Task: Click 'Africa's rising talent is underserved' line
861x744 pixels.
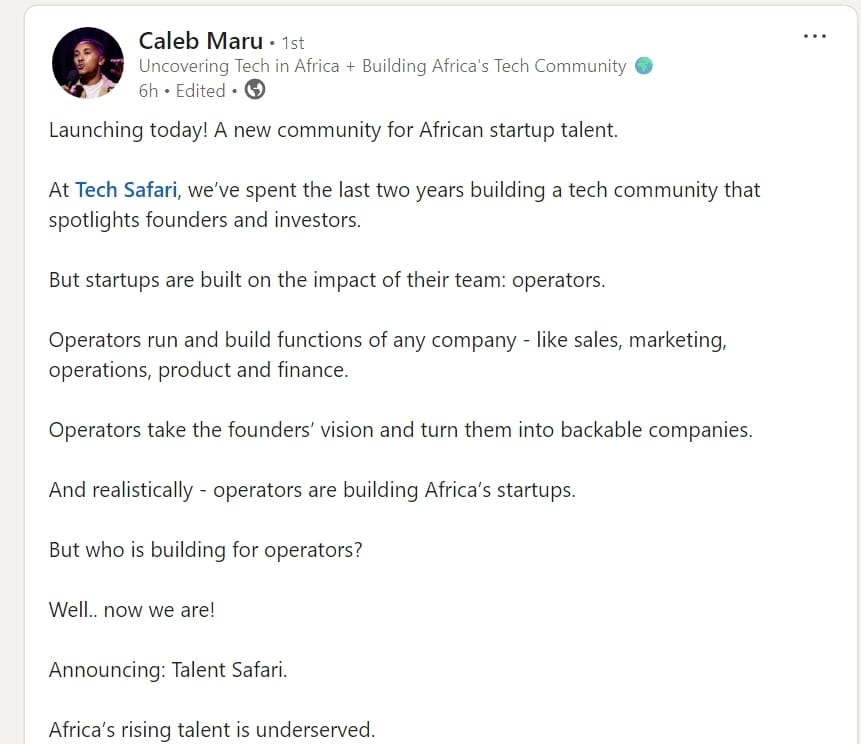Action: pos(211,729)
